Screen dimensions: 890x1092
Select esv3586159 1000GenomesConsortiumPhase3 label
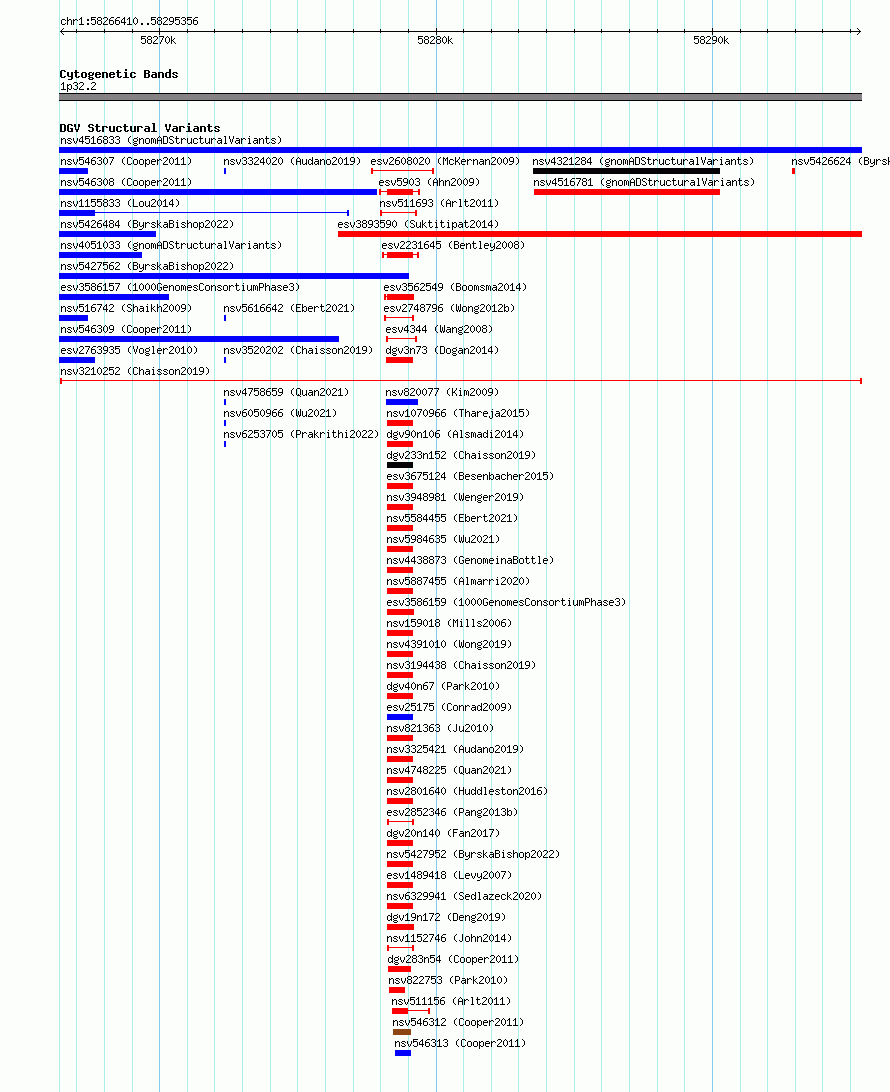(x=506, y=600)
